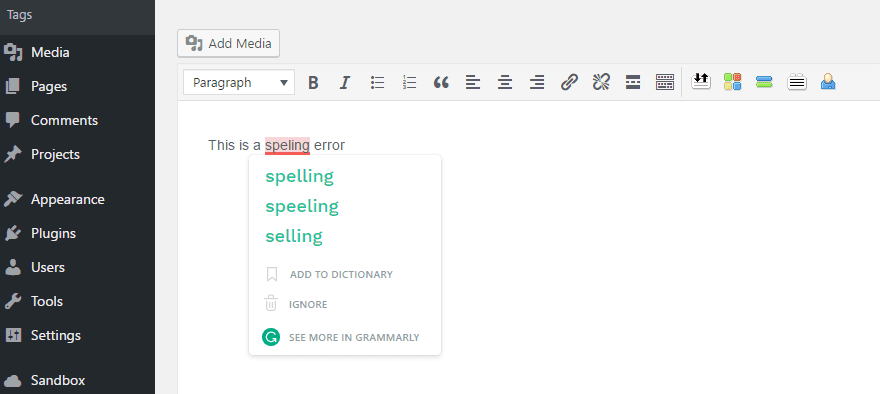The image size is (880, 394).
Task: Click the insert link icon
Action: click(569, 83)
